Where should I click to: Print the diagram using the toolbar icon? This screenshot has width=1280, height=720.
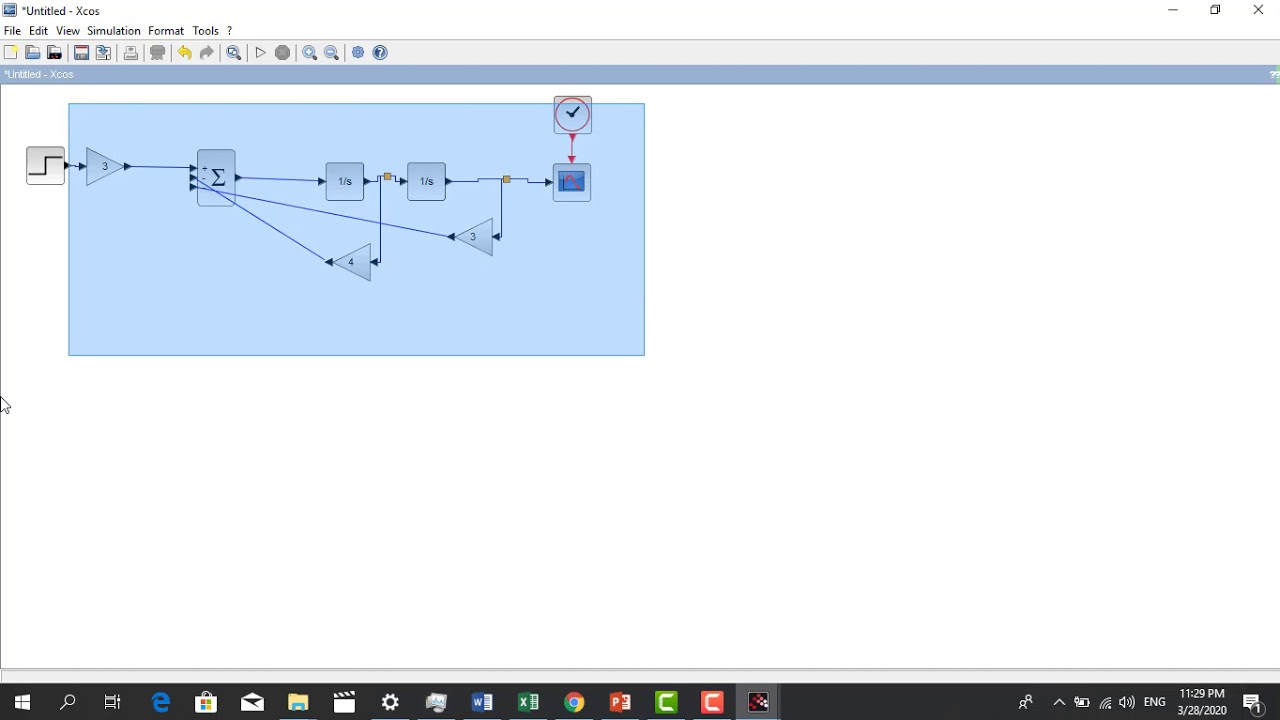click(x=131, y=53)
